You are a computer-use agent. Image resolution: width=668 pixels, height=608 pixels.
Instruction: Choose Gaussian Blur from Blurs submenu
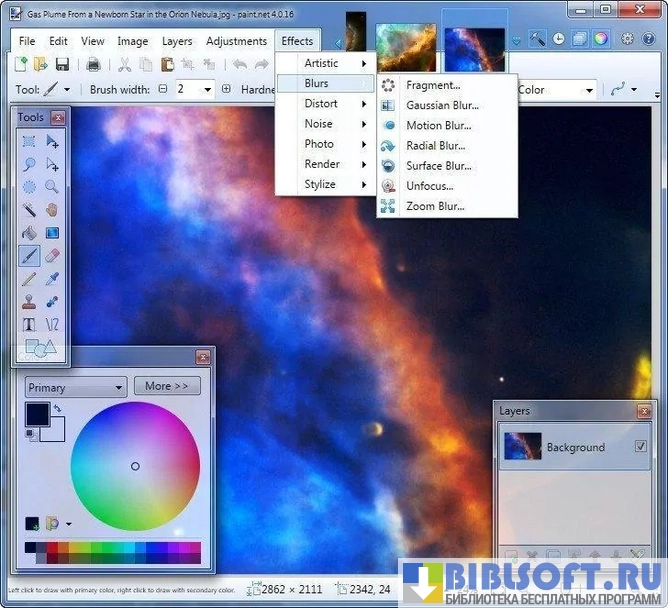[442, 105]
